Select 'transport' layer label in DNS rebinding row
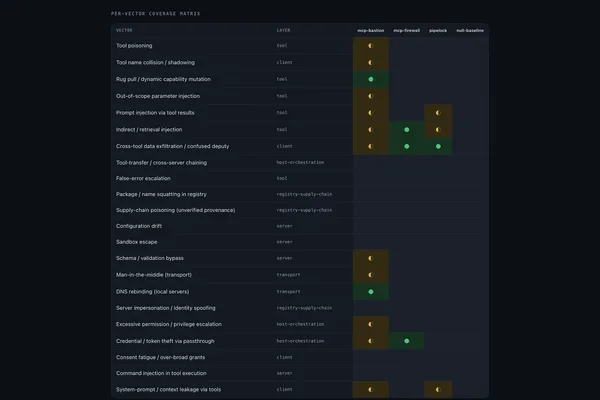Screen dimensions: 600x400 click(x=289, y=292)
